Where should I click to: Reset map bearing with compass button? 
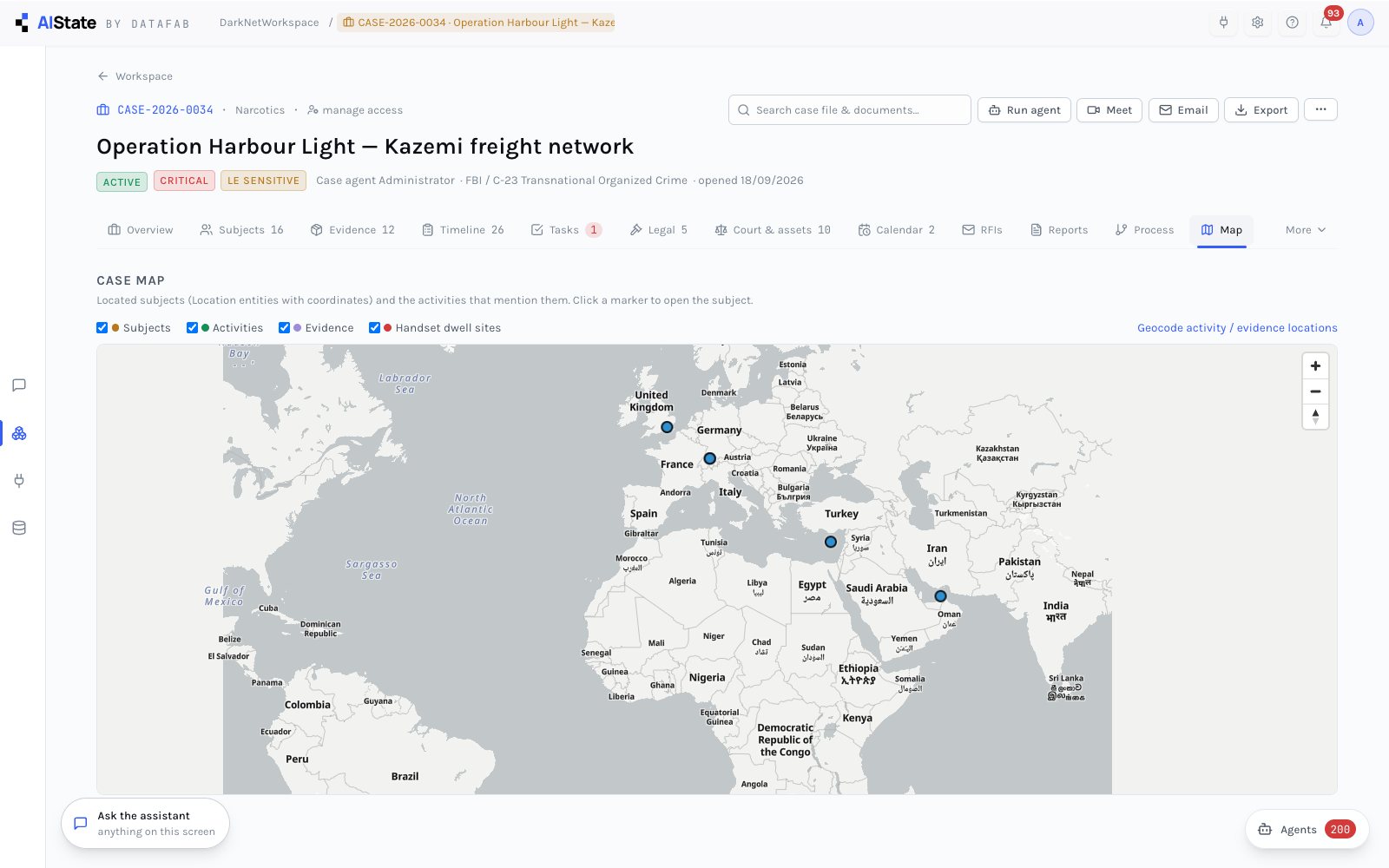tap(1315, 417)
